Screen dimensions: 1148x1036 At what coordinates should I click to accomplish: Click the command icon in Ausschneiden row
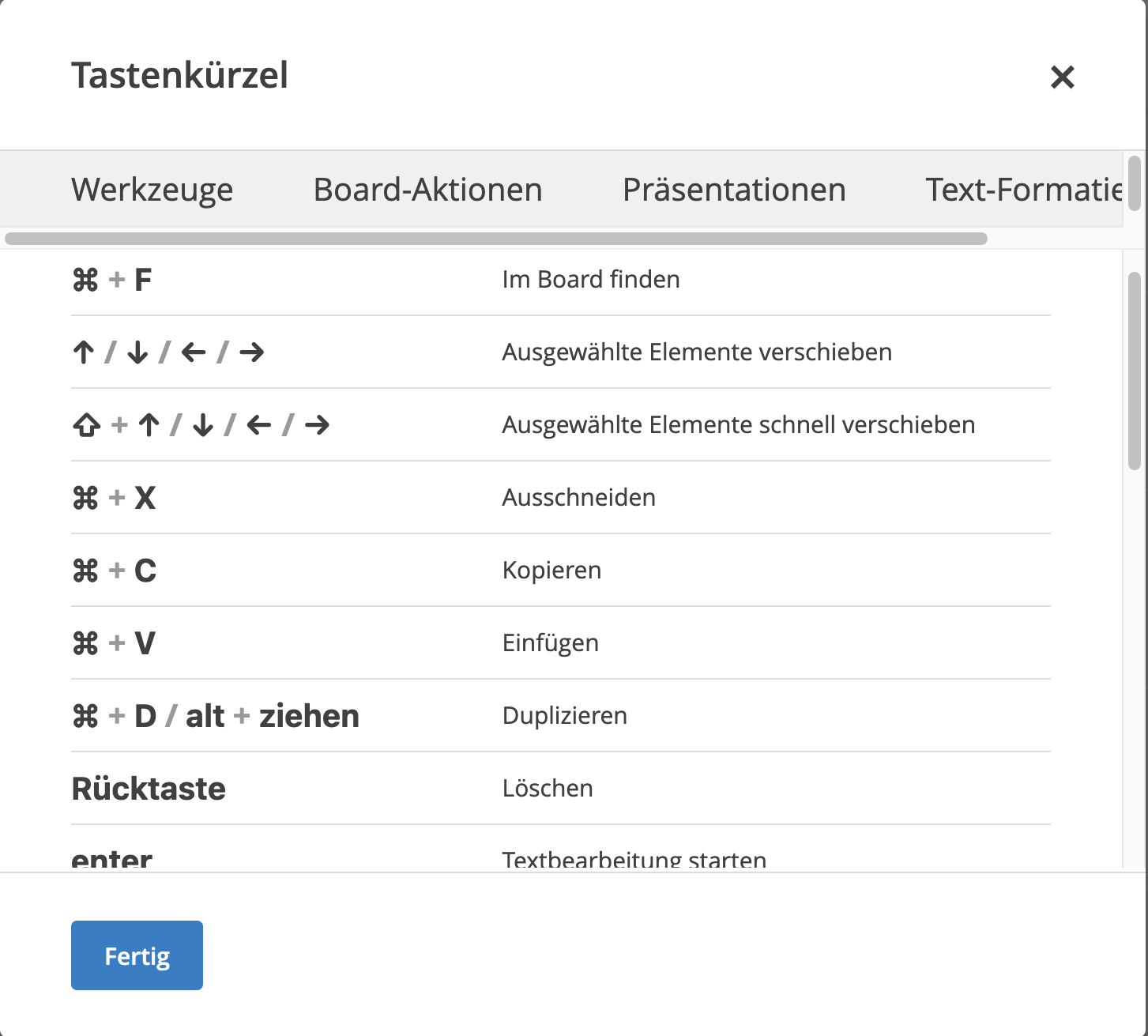85,498
